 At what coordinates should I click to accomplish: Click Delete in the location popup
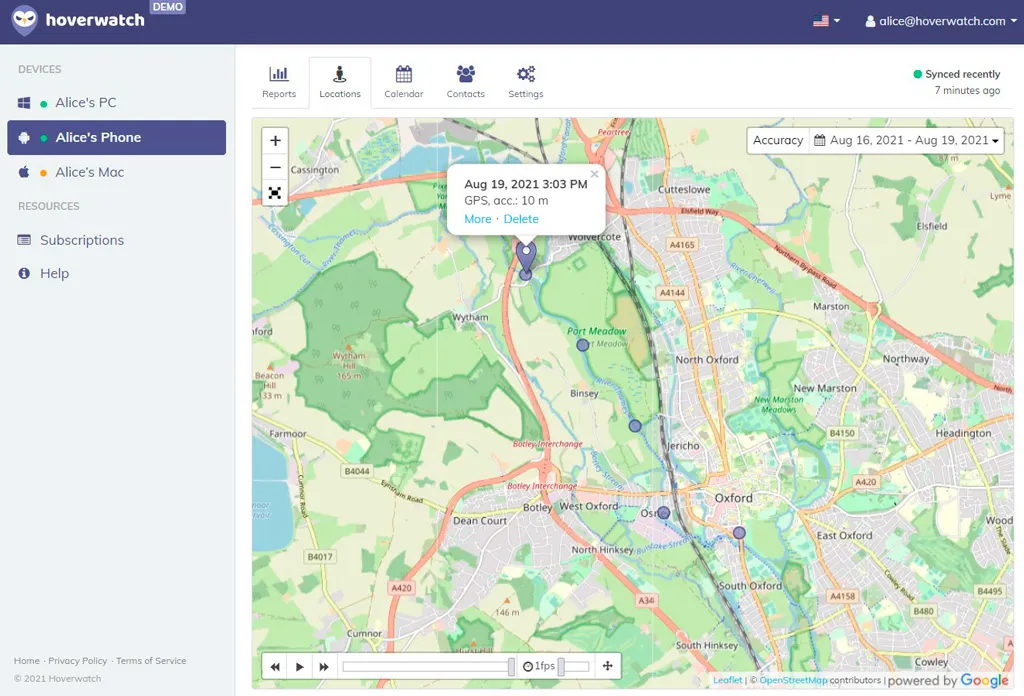(x=521, y=219)
